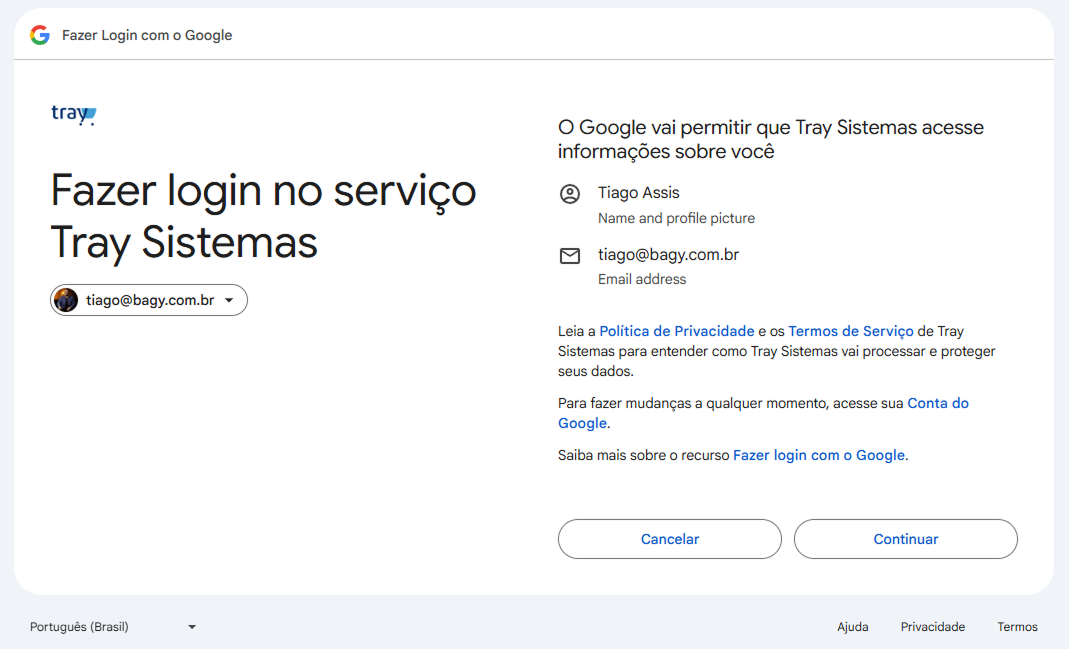1069x649 pixels.
Task: Open the tiago@bagy.com.br account switcher
Action: (x=149, y=300)
